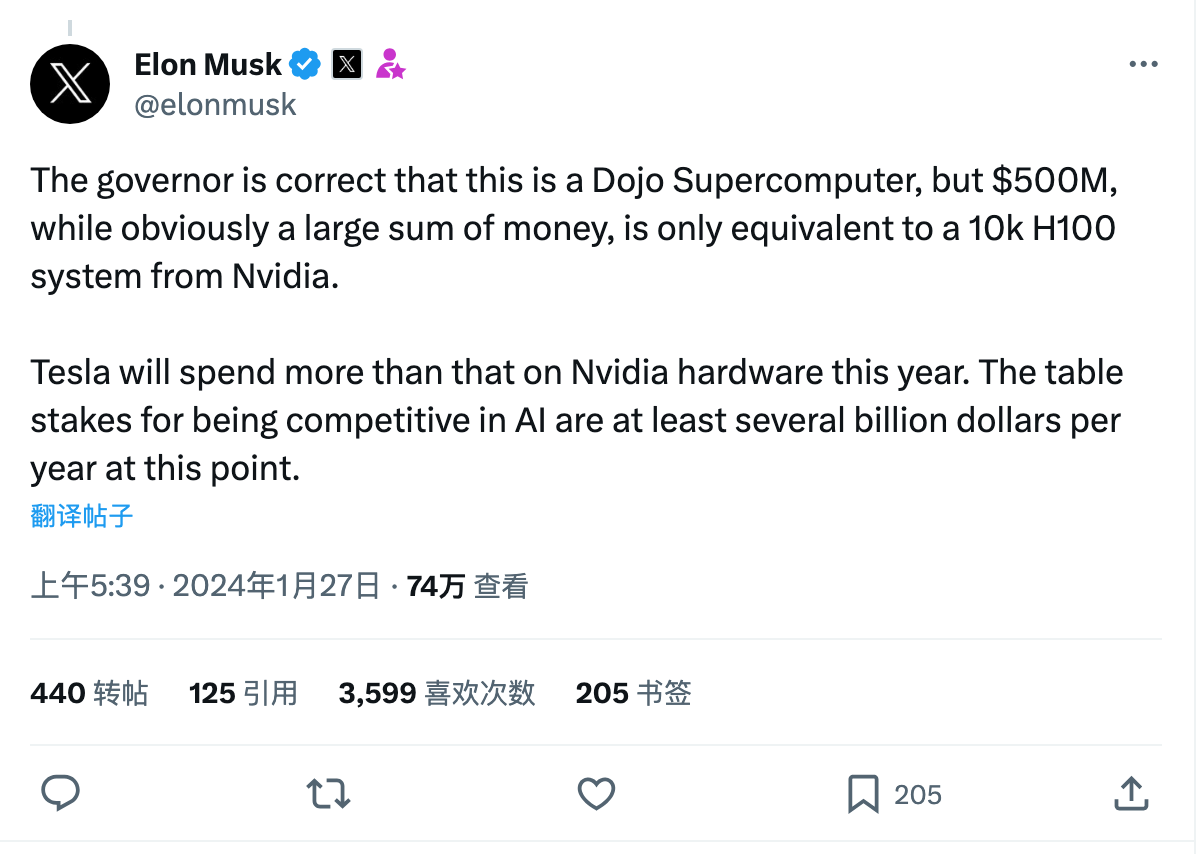Like the post with the heart icon
The width and height of the screenshot is (1198, 854).
pyautogui.click(x=597, y=794)
